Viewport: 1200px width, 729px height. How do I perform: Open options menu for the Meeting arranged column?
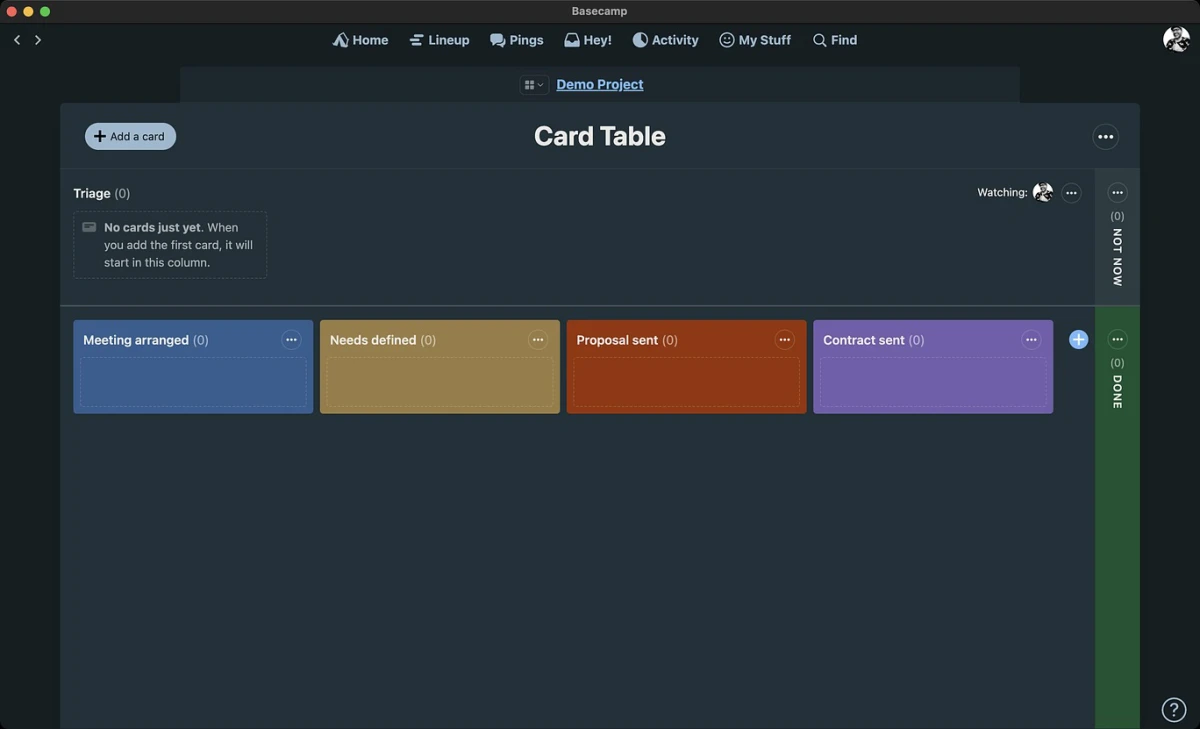[x=291, y=339]
